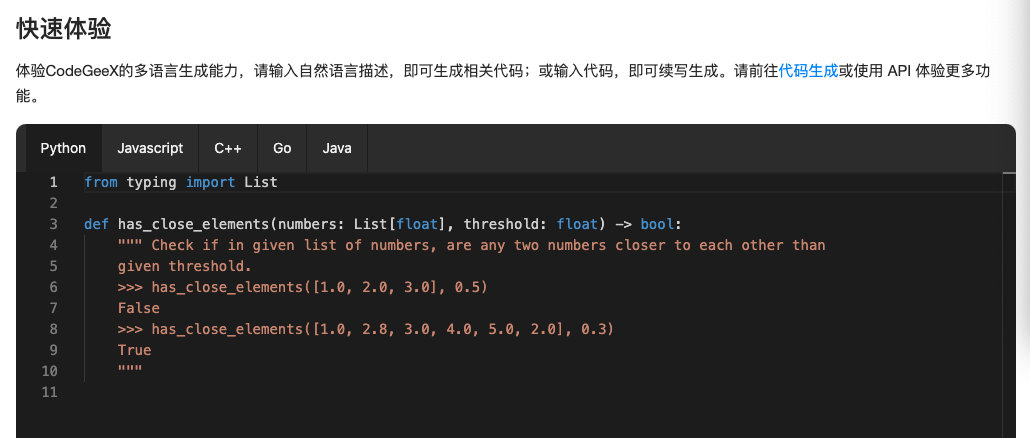1030x438 pixels.
Task: Click line number 3 in gutter
Action: point(53,224)
